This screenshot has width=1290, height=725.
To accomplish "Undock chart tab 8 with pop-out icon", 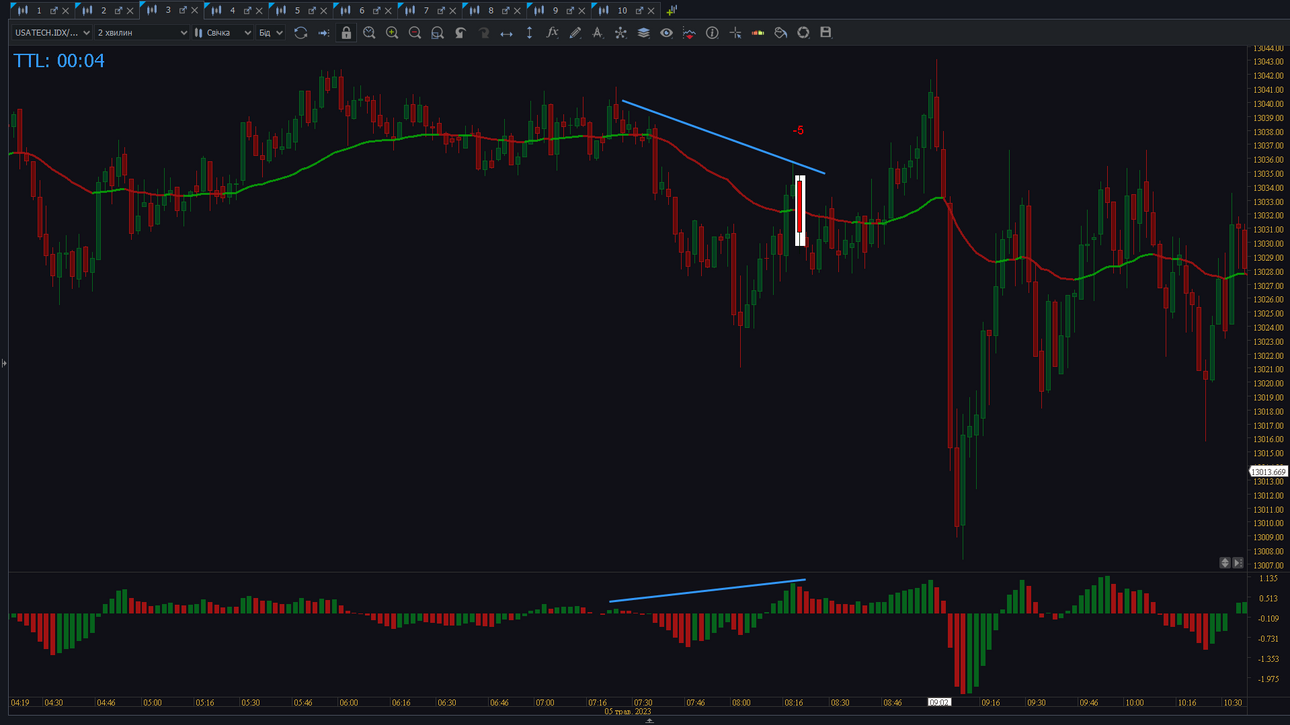I will pyautogui.click(x=506, y=11).
